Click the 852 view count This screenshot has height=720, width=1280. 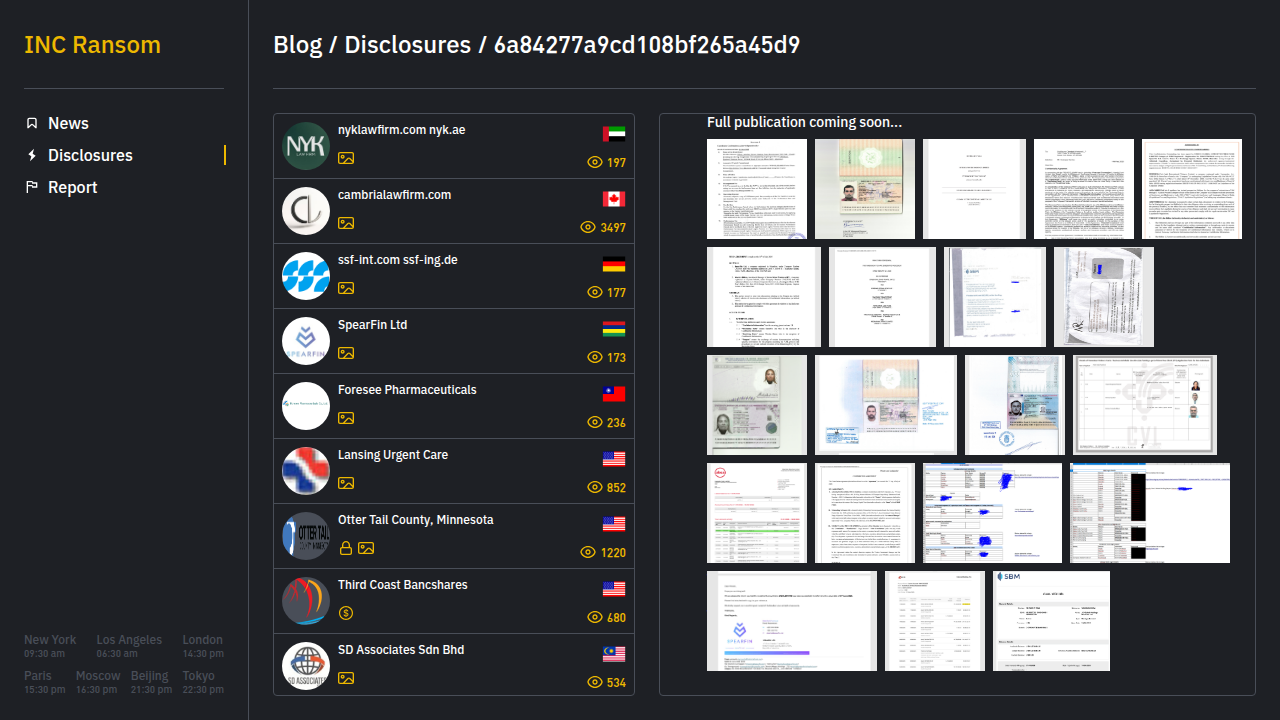click(x=616, y=487)
